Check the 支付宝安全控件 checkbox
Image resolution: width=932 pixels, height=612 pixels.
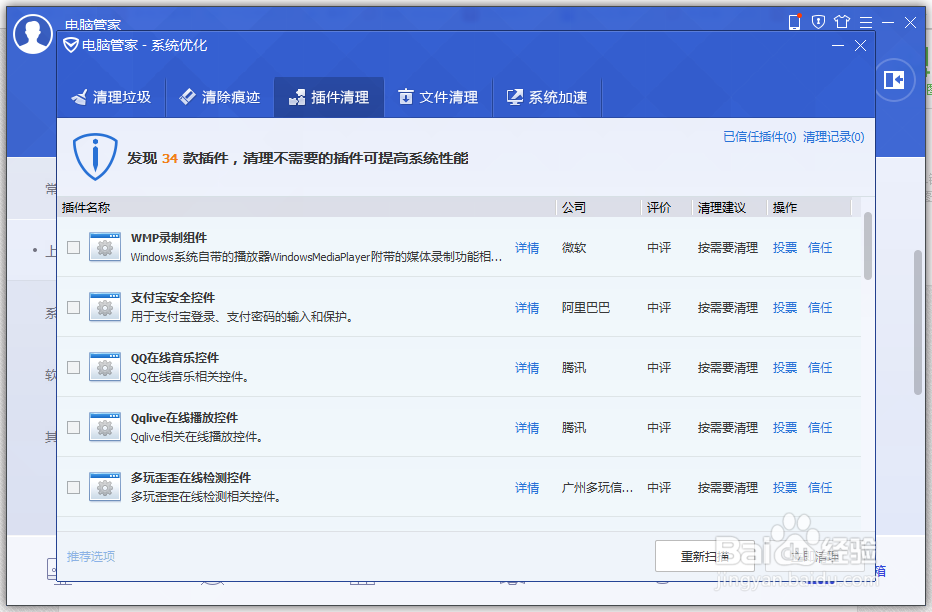point(74,307)
